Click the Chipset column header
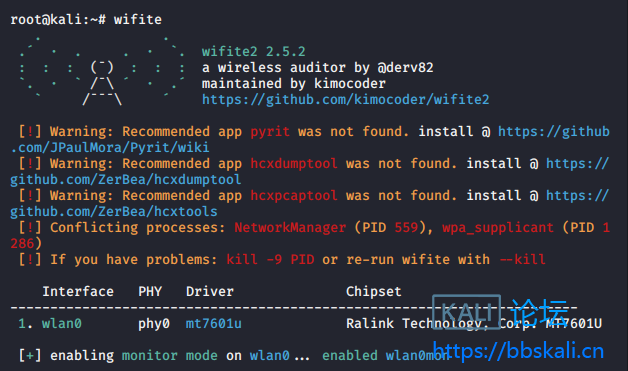The height and width of the screenshot is (371, 628). 373,291
